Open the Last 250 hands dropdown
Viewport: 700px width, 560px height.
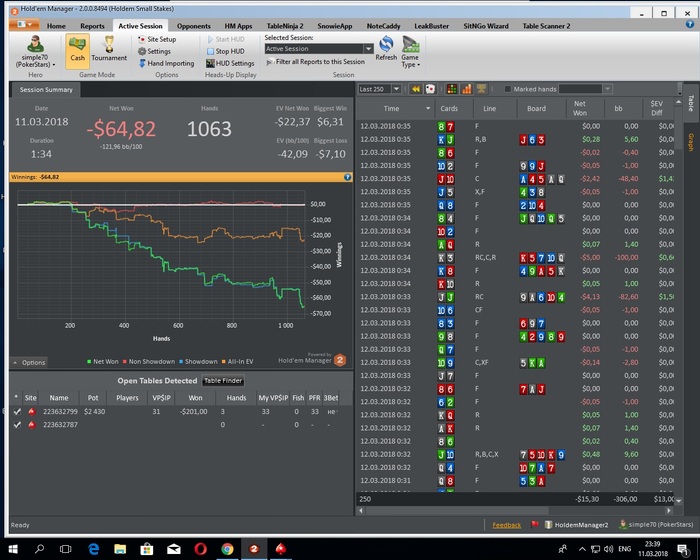click(x=396, y=89)
